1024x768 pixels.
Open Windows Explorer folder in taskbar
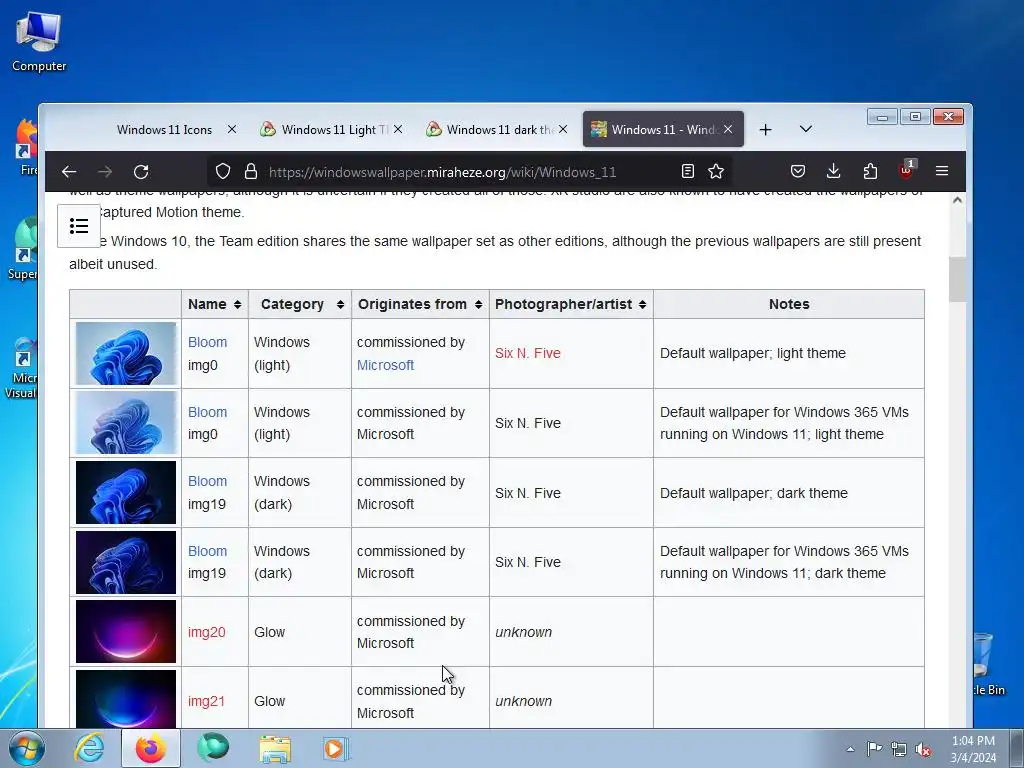coord(275,748)
